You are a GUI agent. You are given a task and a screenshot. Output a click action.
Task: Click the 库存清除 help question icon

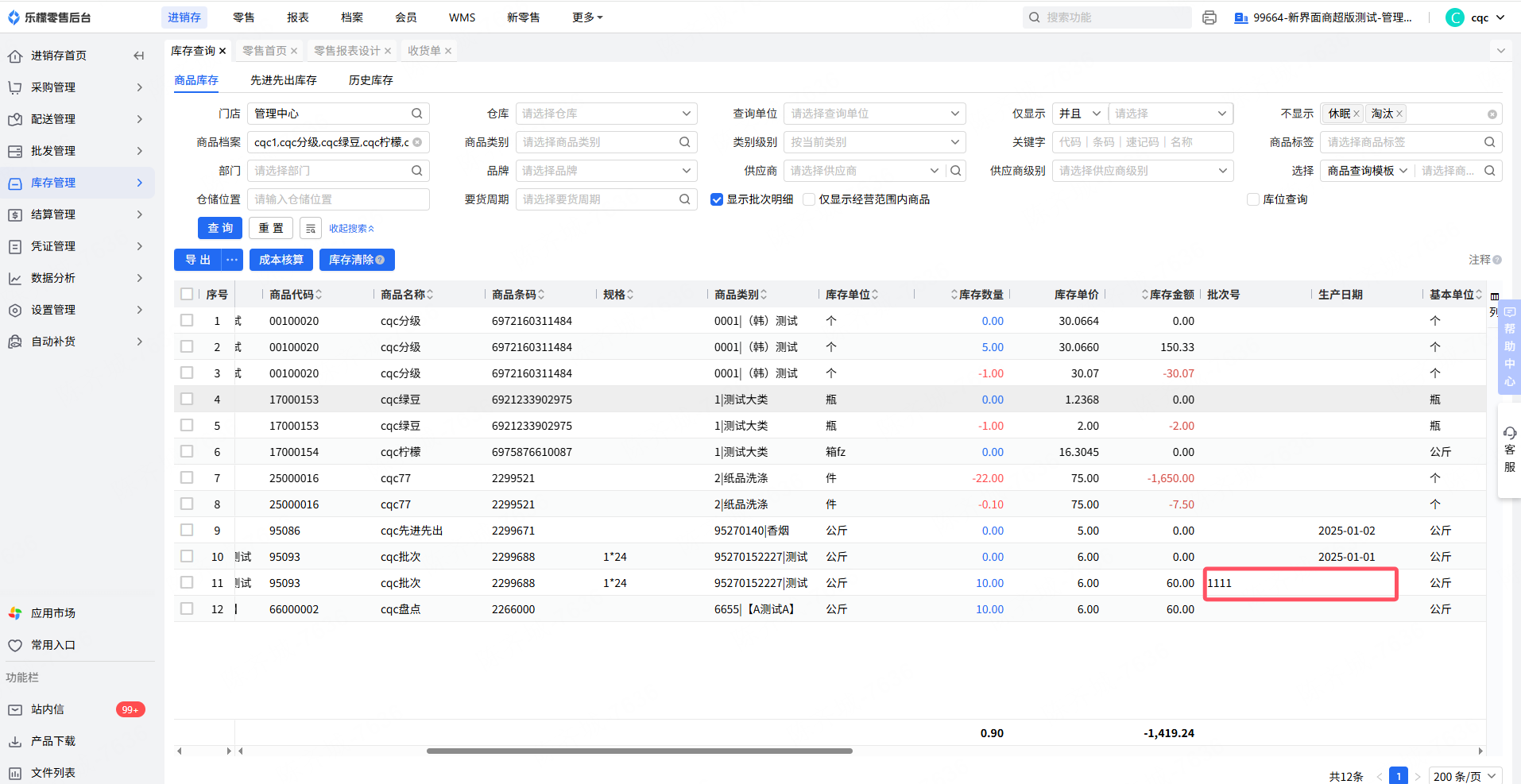coord(380,260)
